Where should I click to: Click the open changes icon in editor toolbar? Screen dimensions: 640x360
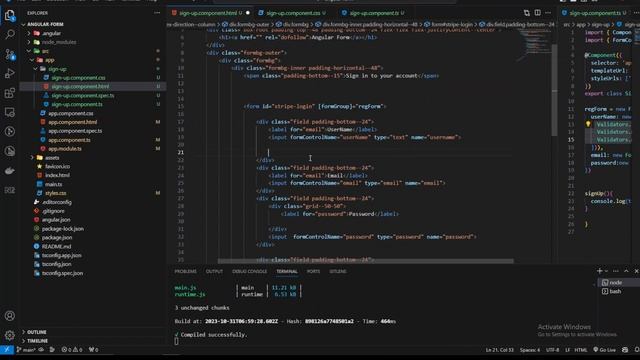pos(527,13)
